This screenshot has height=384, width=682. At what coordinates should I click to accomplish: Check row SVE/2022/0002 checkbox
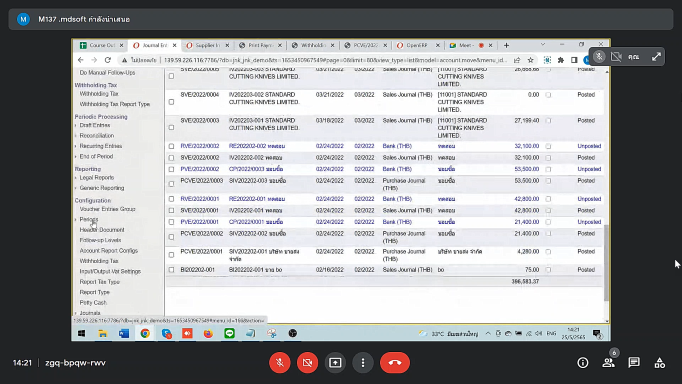(171, 158)
